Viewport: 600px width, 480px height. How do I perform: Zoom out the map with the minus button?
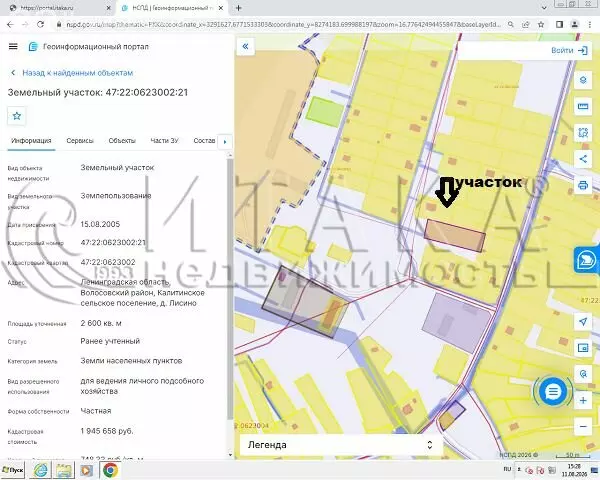click(583, 426)
